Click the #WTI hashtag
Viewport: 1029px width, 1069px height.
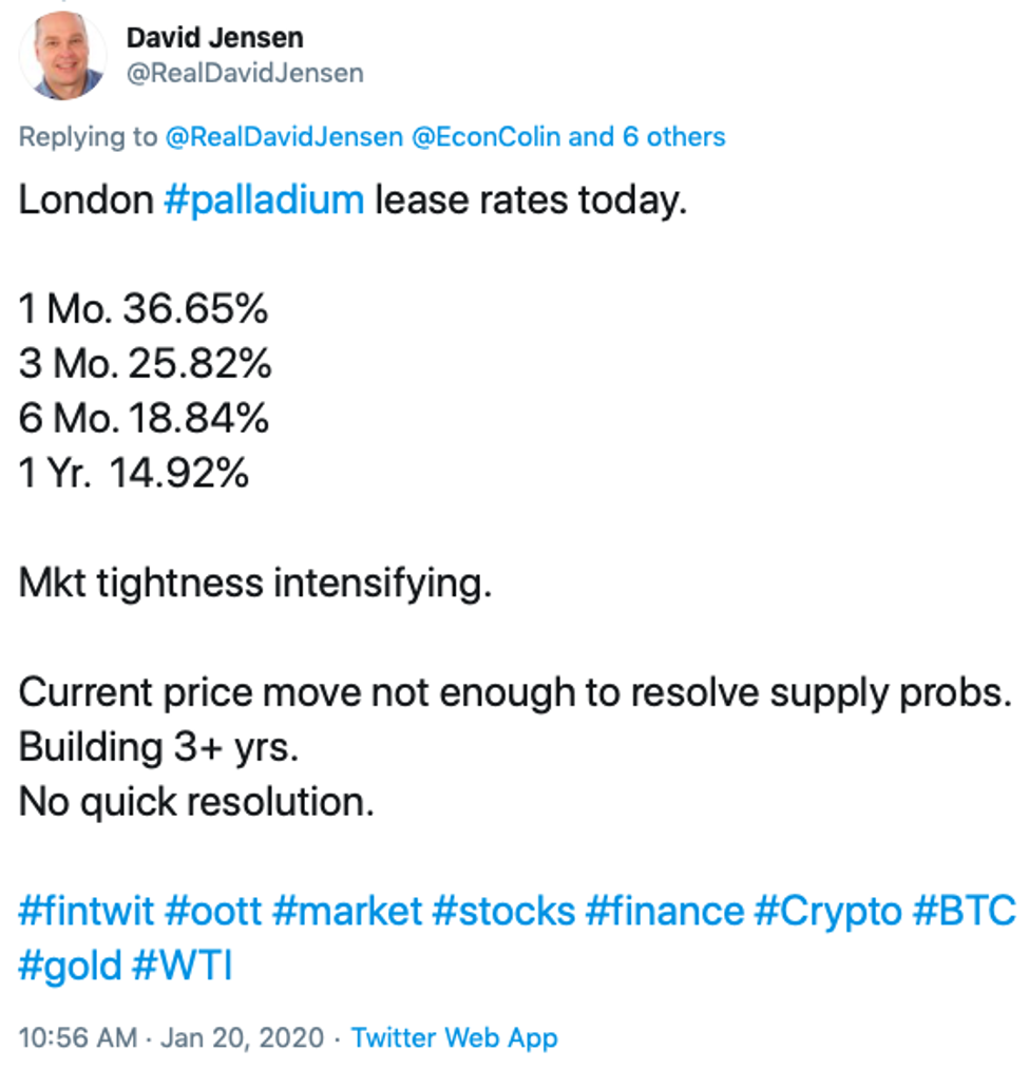click(x=184, y=966)
